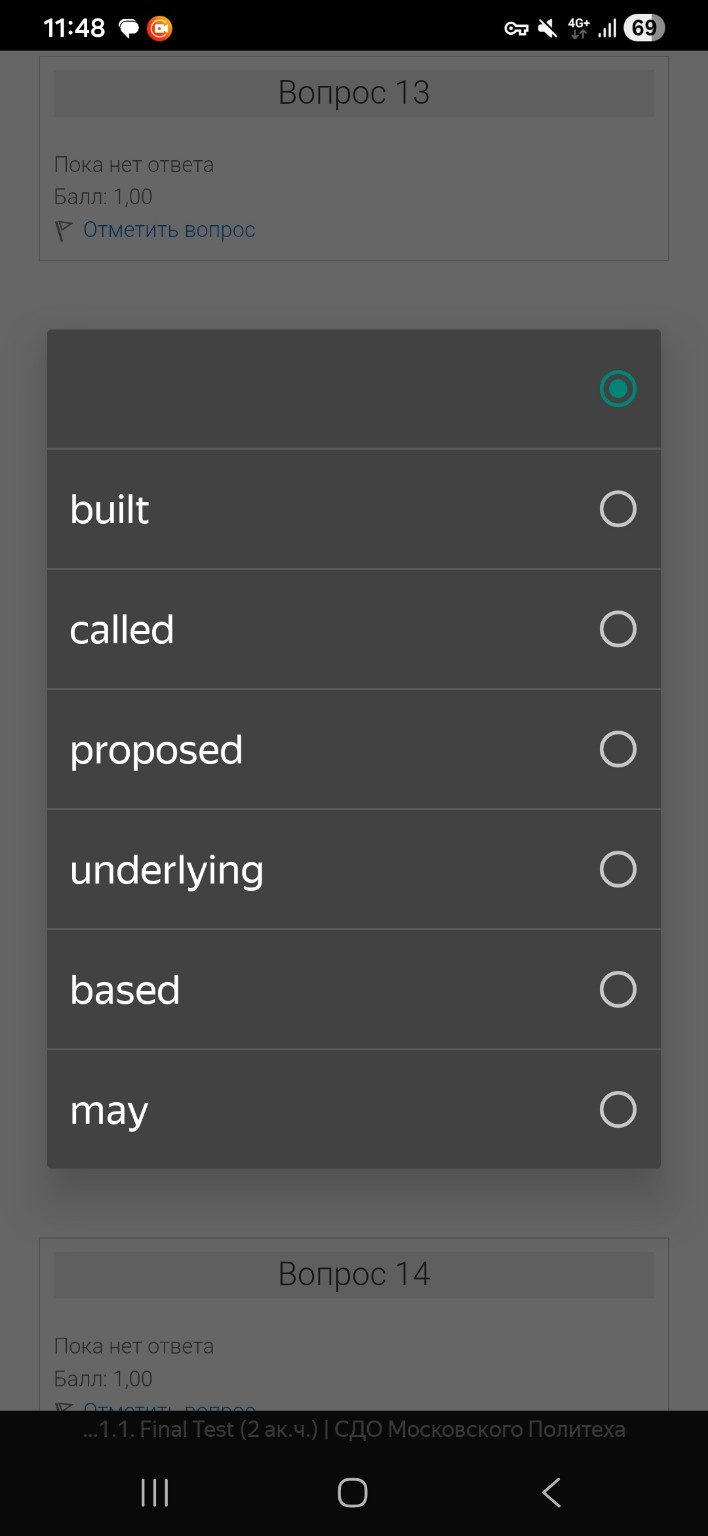The image size is (708, 1536).
Task: Tap the orange screen recorder status icon
Action: [160, 28]
